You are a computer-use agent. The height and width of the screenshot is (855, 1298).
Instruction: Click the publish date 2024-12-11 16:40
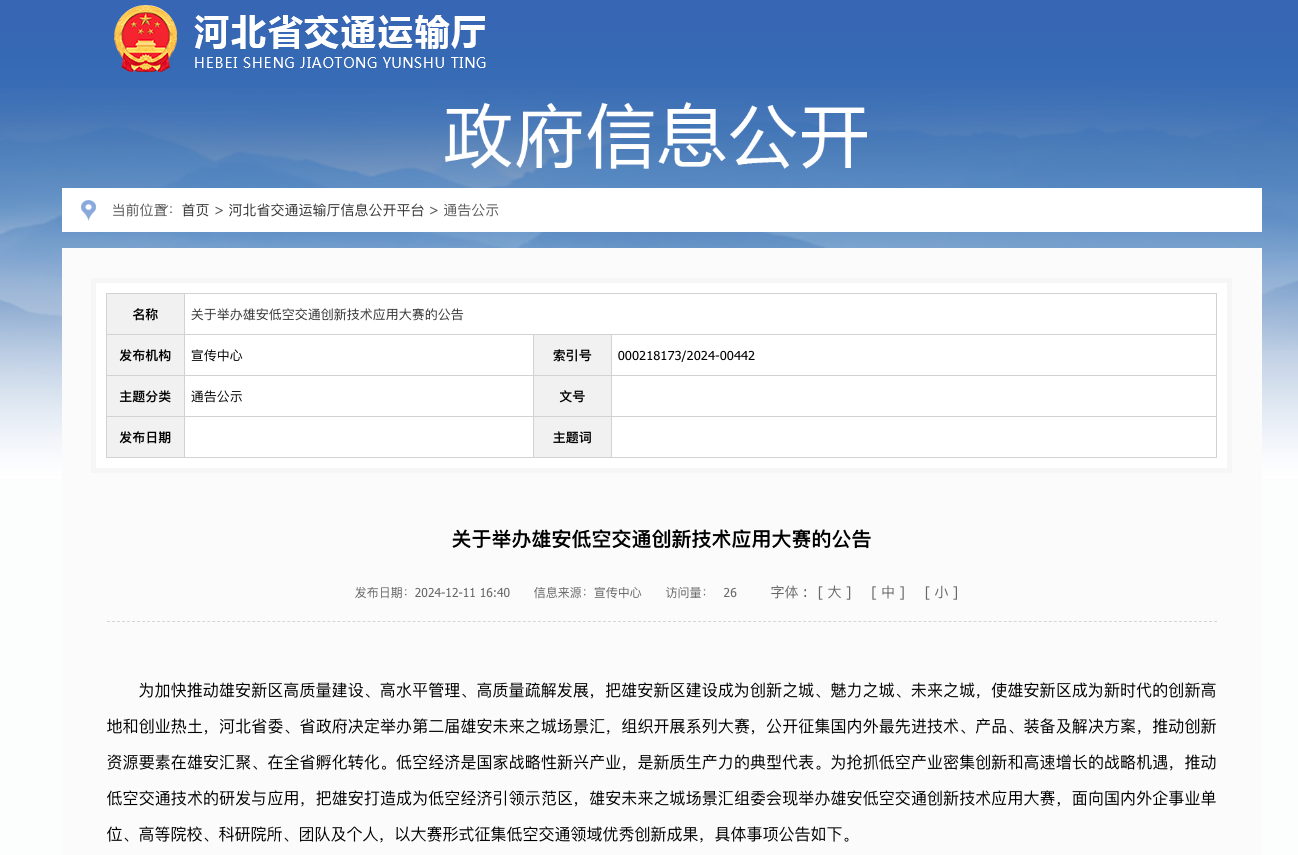[x=462, y=593]
